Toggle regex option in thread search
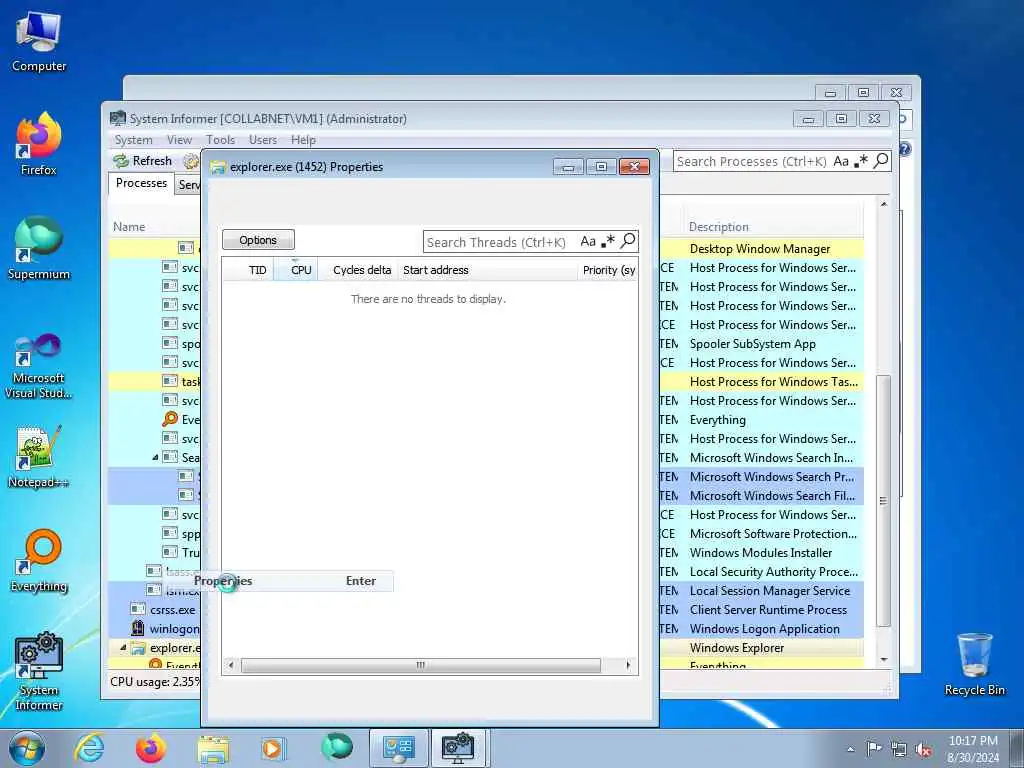 point(608,241)
